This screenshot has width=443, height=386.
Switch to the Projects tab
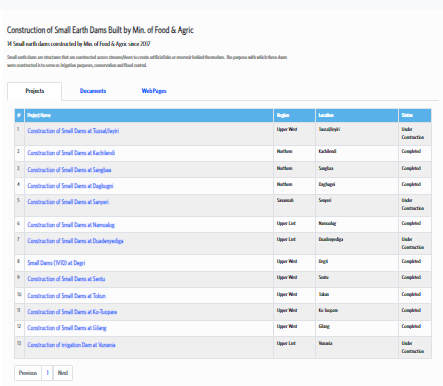coord(35,91)
